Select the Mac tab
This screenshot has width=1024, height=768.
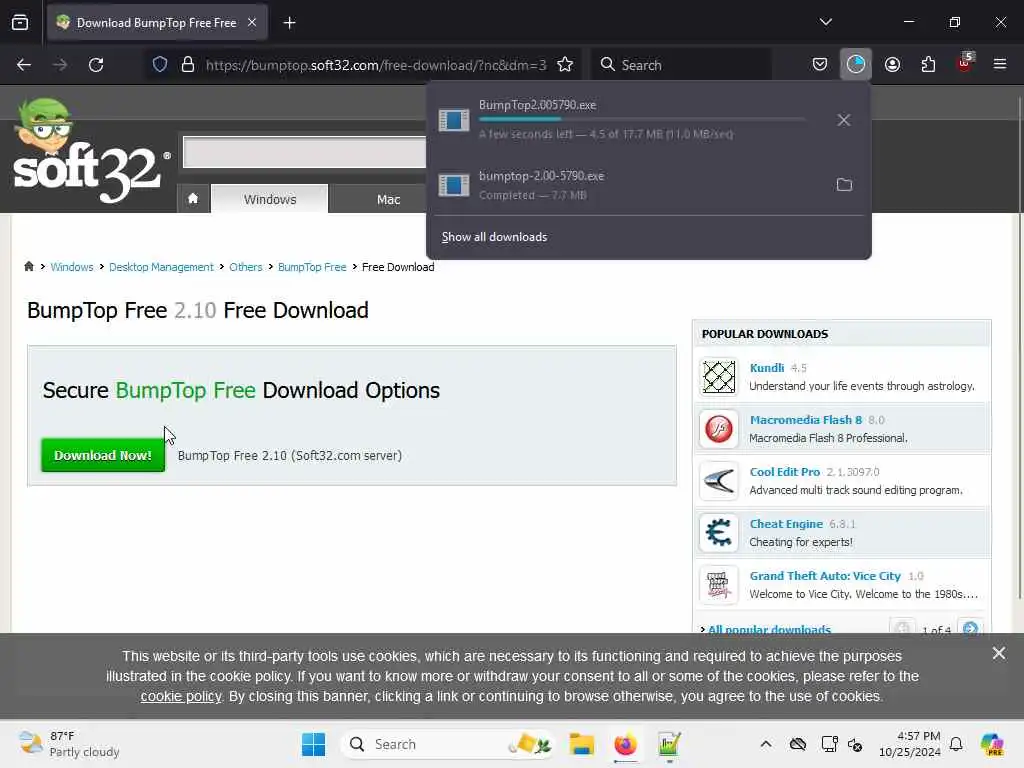pos(389,199)
